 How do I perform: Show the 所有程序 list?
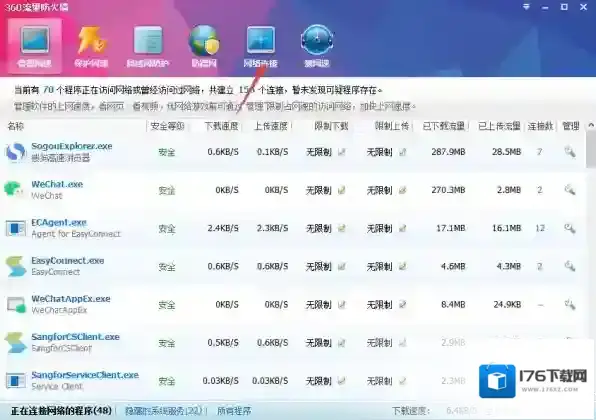click(234, 411)
